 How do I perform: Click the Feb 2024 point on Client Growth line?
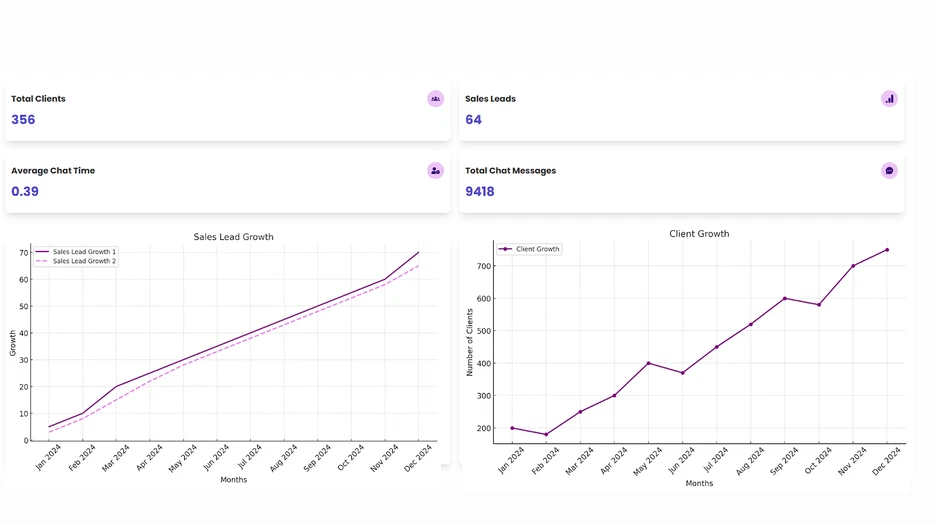pos(546,434)
